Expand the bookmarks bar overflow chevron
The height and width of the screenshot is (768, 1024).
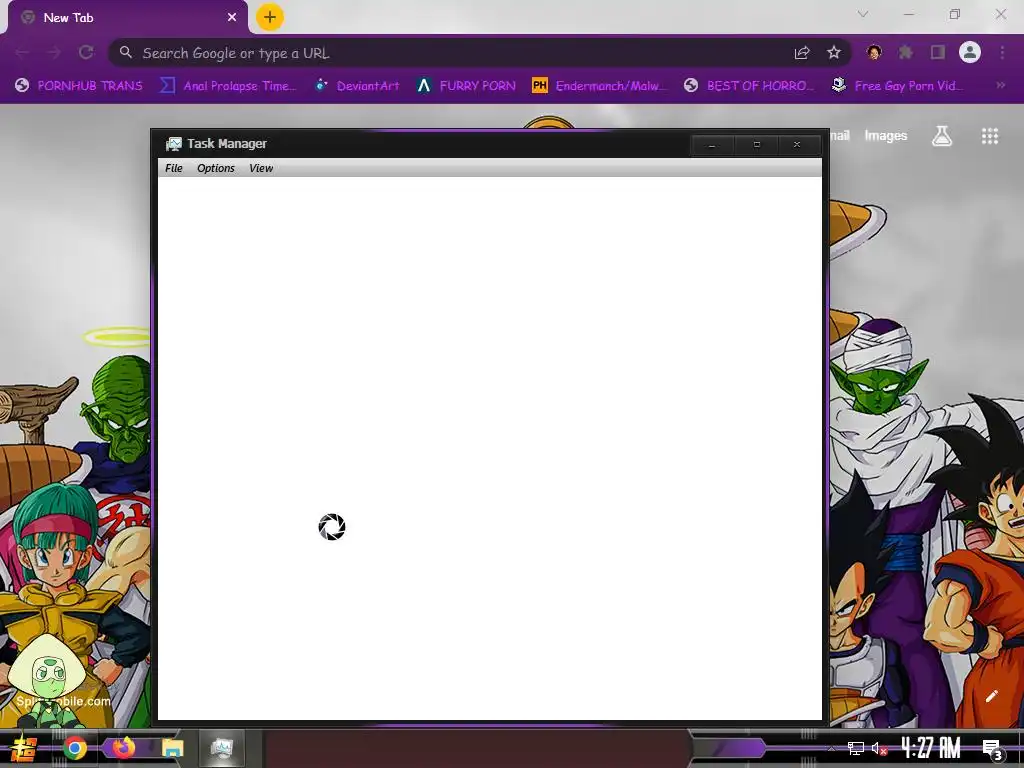(1000, 85)
